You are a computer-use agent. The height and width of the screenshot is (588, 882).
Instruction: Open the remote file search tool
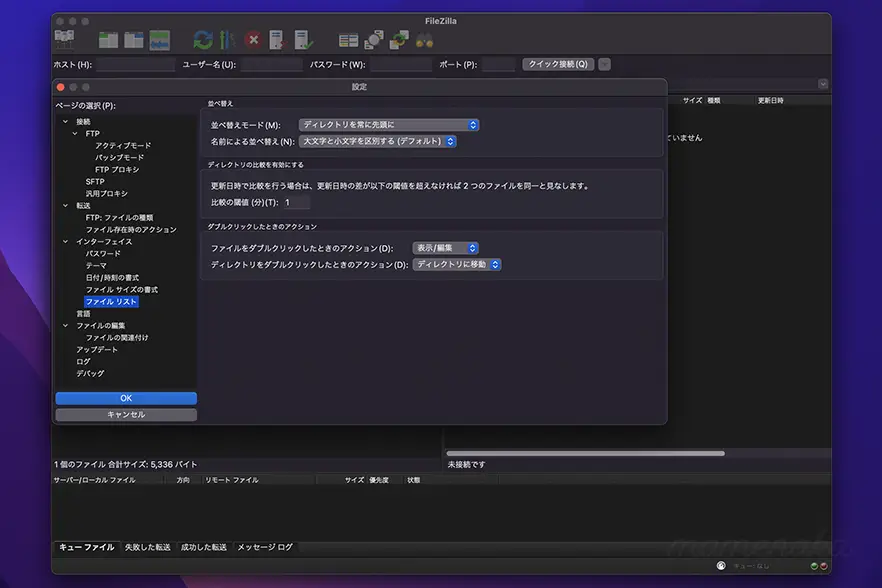click(x=424, y=40)
